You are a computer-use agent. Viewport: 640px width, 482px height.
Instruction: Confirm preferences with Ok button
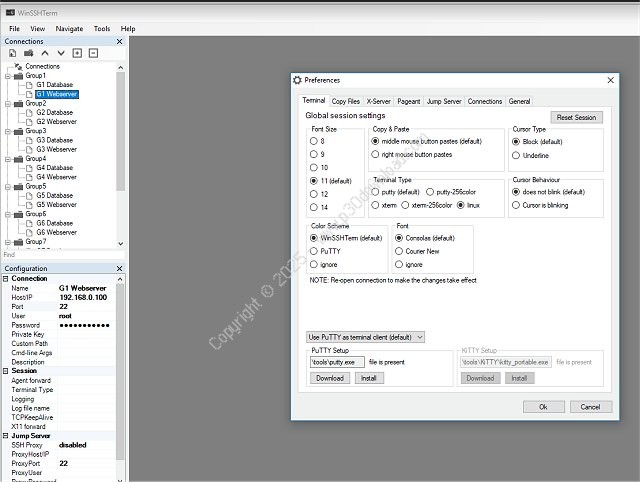(x=543, y=407)
